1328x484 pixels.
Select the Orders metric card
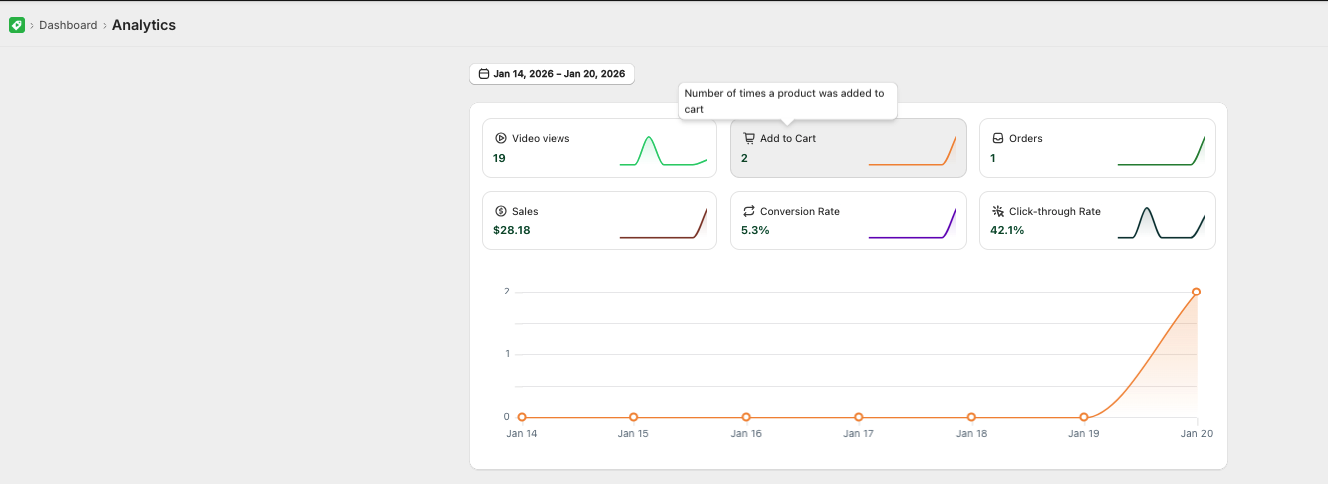(1097, 148)
